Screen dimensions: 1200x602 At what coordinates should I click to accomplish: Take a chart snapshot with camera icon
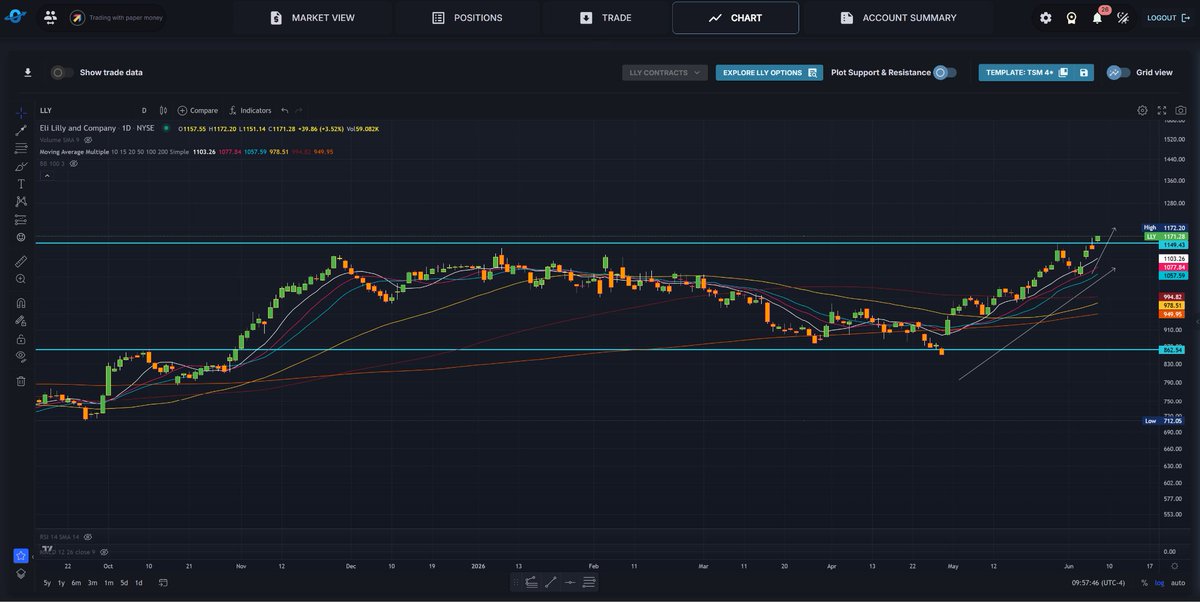coord(1181,110)
